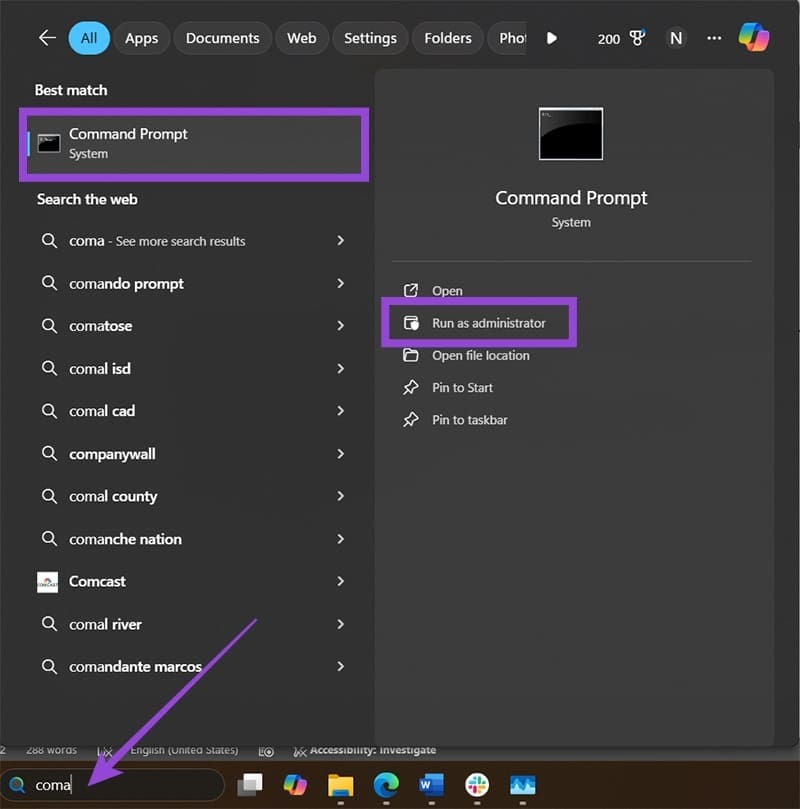Run Command Prompt as administrator
Screen dimensions: 800x809
(x=488, y=323)
